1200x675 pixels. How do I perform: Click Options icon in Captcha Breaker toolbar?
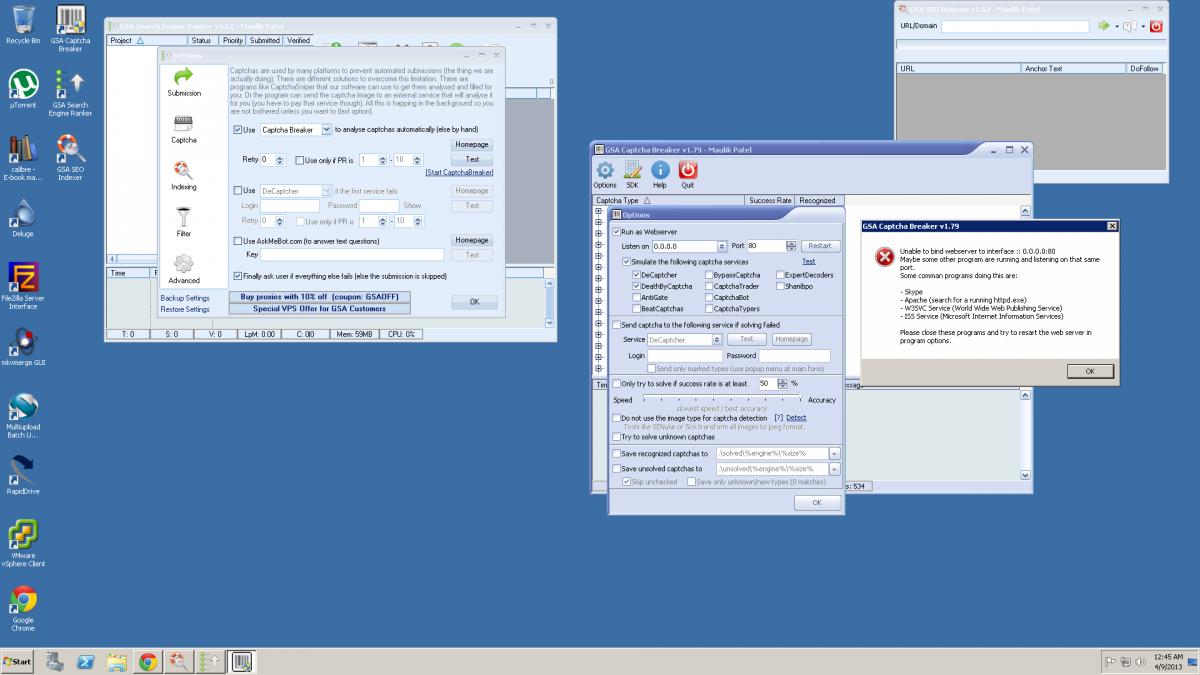(x=604, y=174)
